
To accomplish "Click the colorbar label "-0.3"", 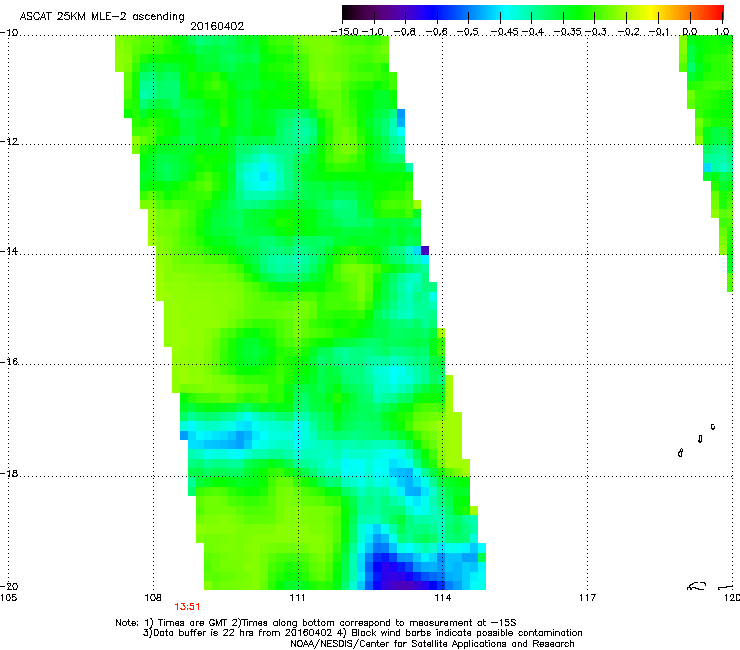I will point(596,32).
